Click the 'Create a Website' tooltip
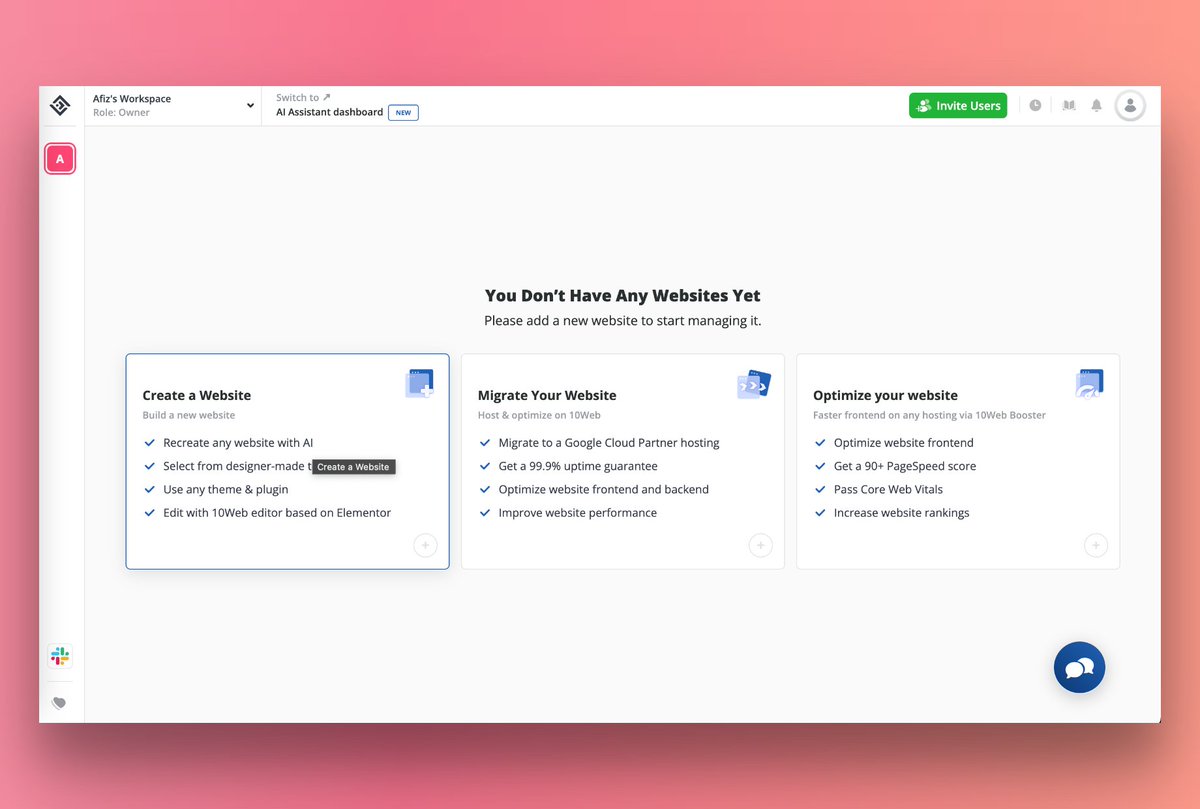The width and height of the screenshot is (1200, 809). click(354, 467)
